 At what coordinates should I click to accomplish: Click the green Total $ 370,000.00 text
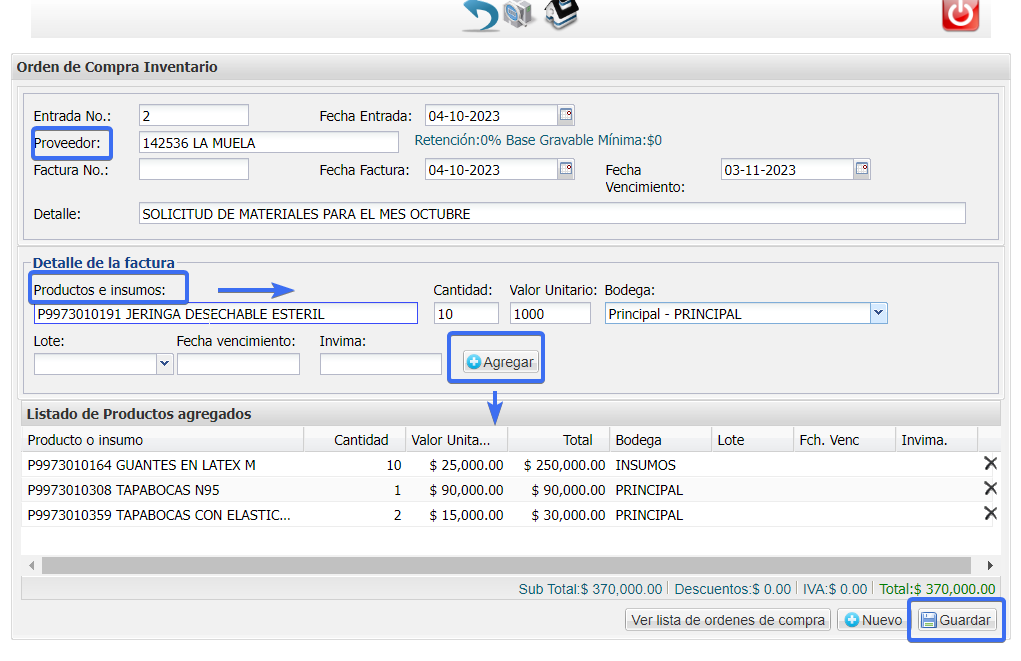coord(937,589)
